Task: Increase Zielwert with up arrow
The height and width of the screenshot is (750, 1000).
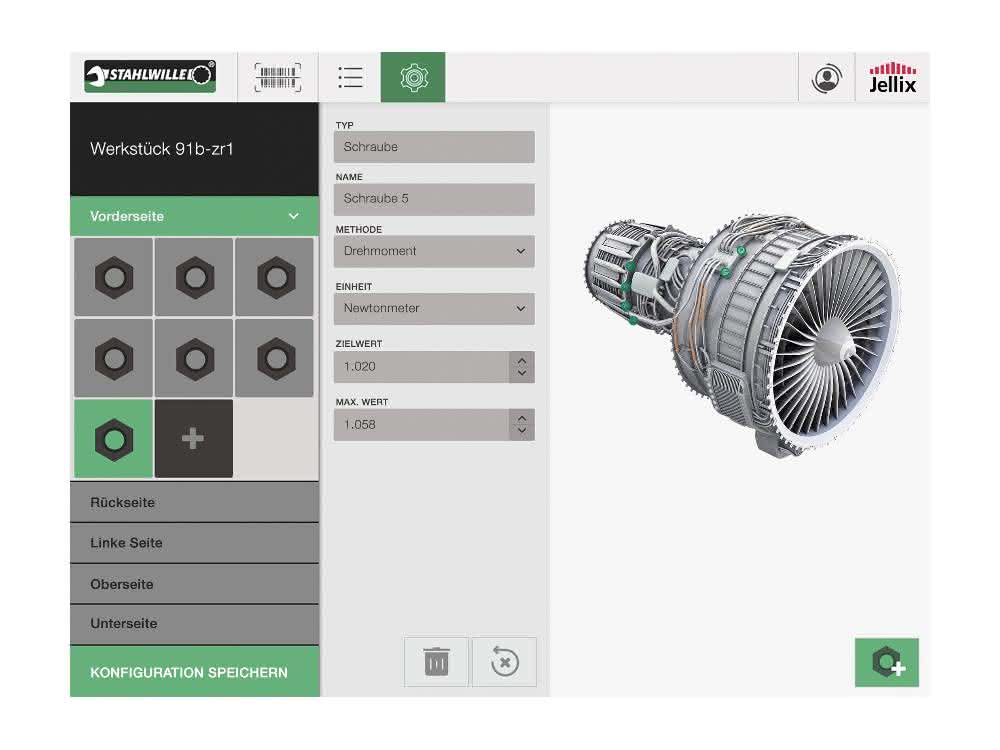Action: point(522,360)
